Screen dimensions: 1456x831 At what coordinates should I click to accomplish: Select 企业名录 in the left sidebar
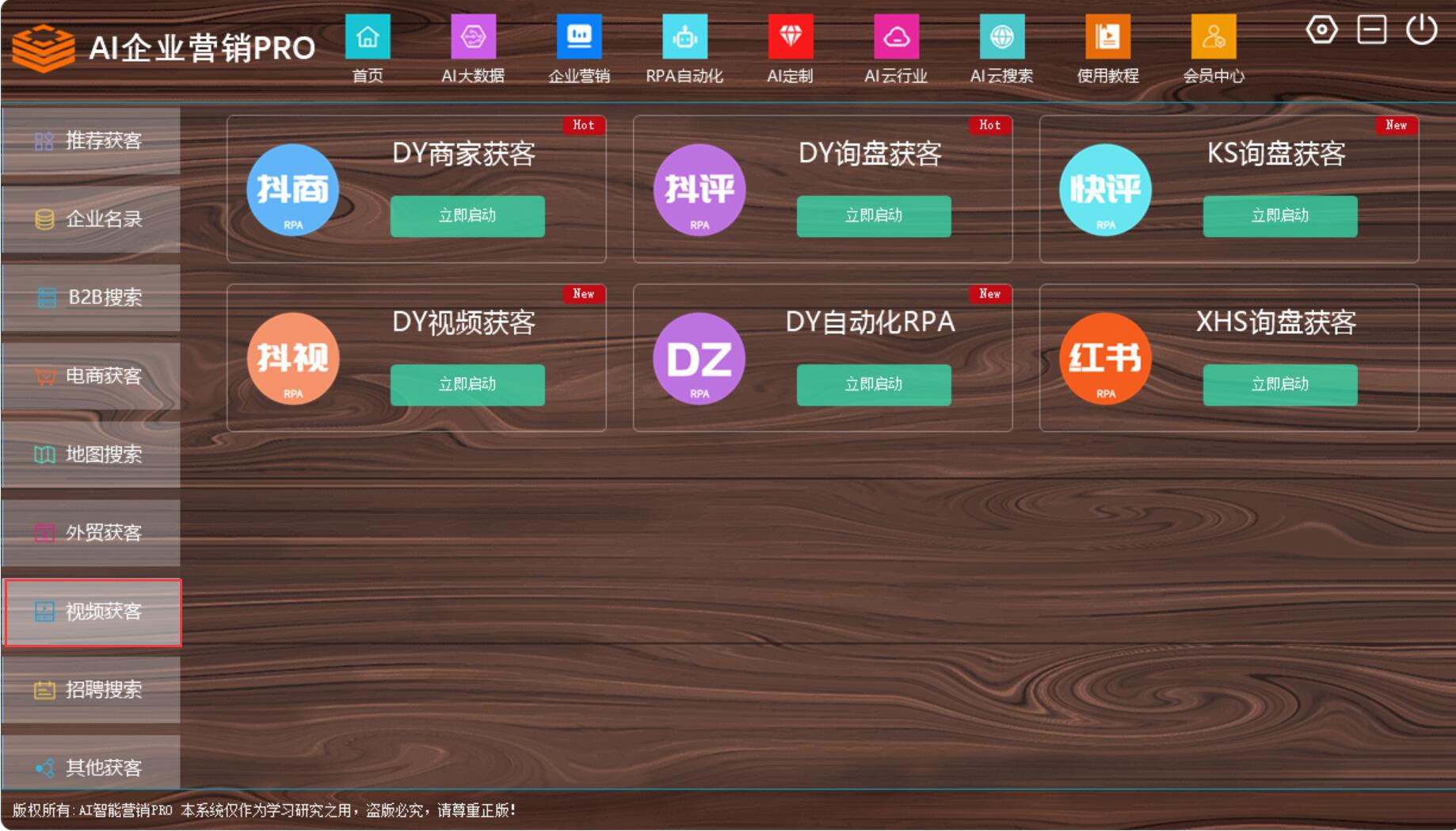91,219
